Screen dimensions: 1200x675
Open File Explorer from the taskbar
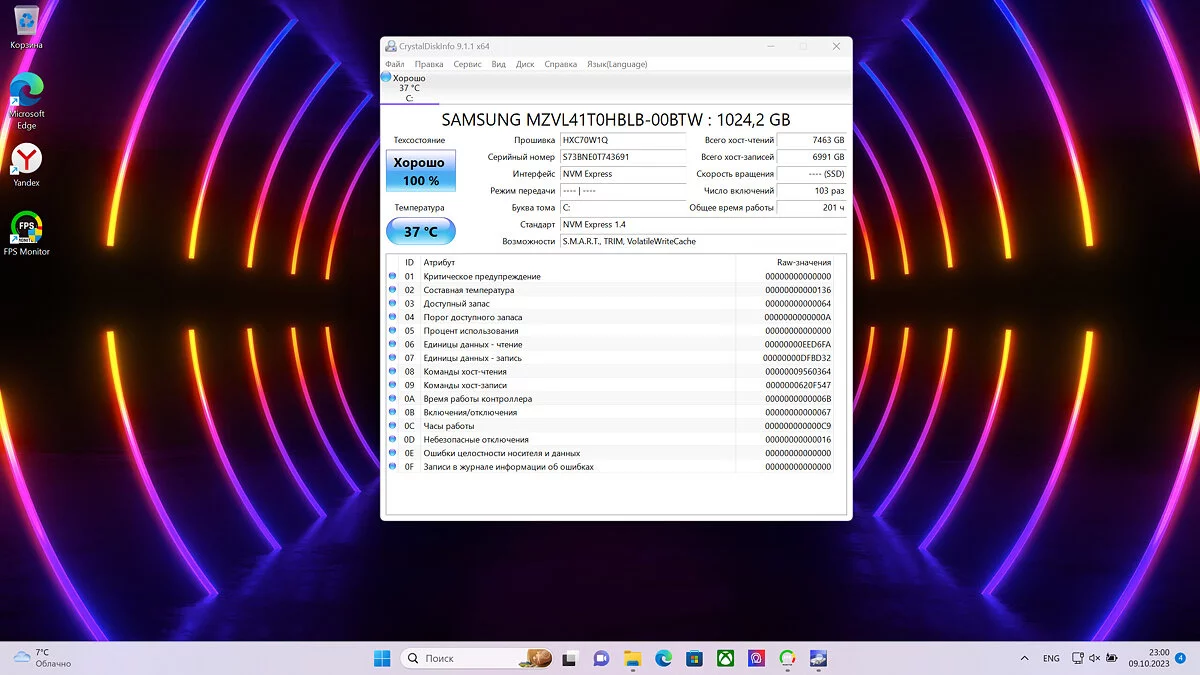click(632, 658)
